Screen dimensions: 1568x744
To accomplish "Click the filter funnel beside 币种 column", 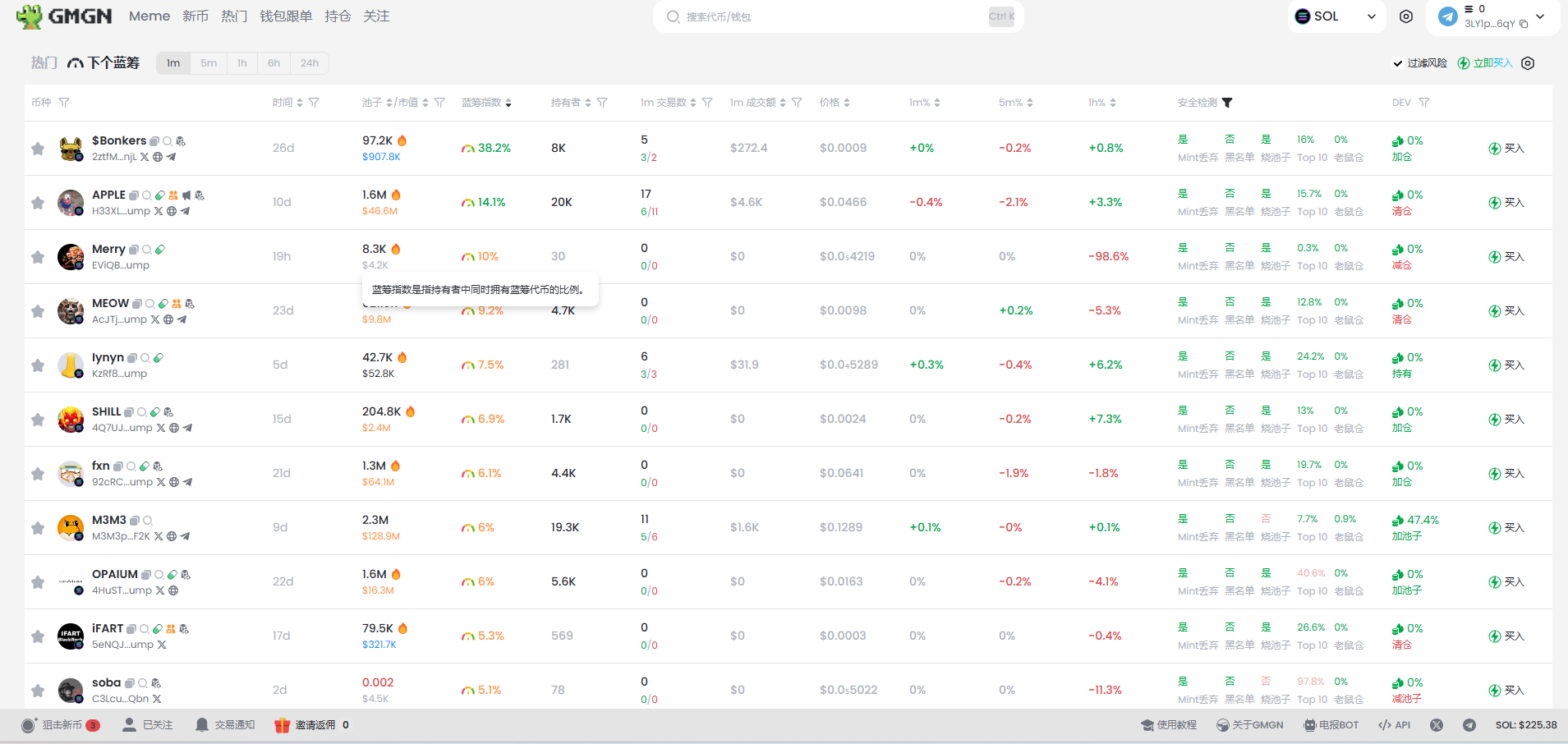I will click(64, 103).
